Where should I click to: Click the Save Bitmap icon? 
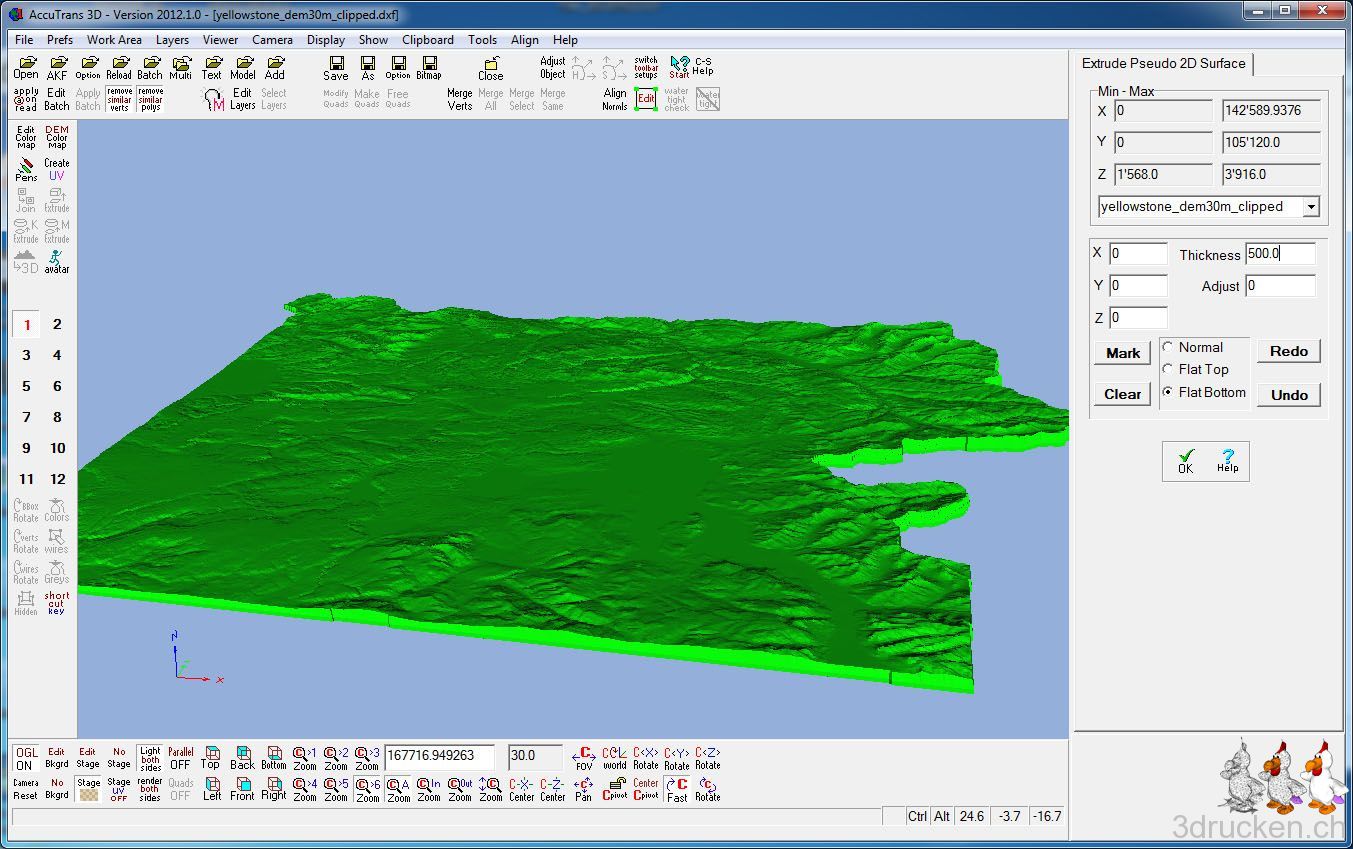tap(429, 67)
